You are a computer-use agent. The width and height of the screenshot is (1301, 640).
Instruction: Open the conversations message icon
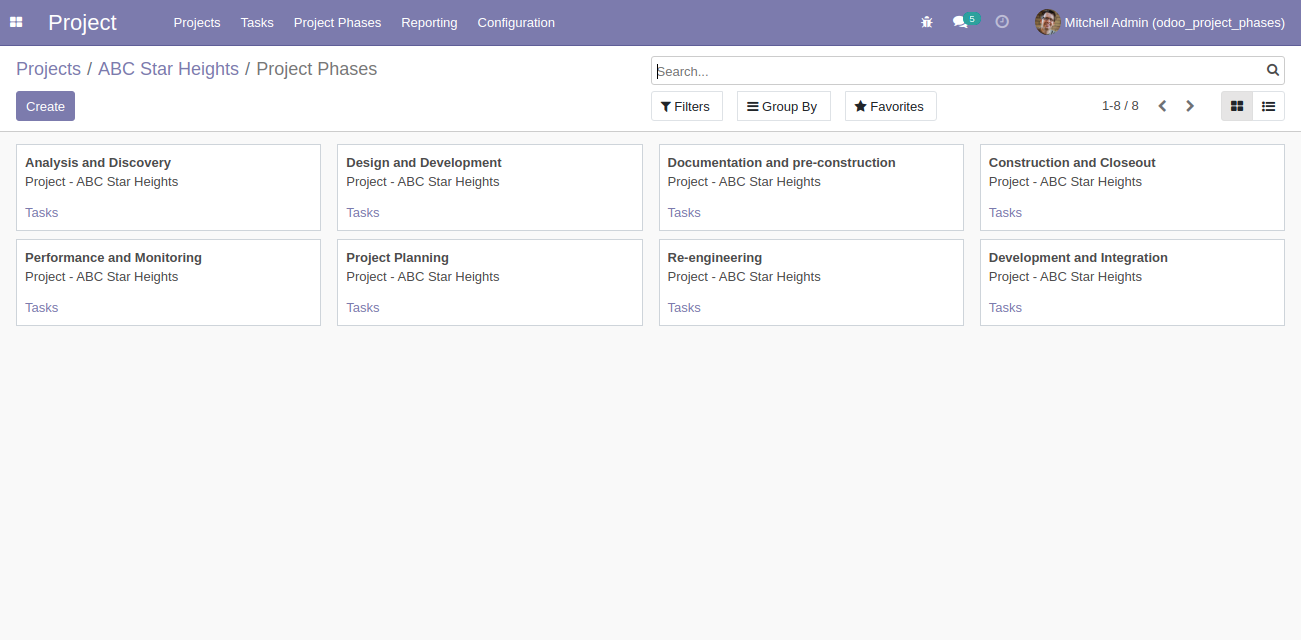coord(960,22)
